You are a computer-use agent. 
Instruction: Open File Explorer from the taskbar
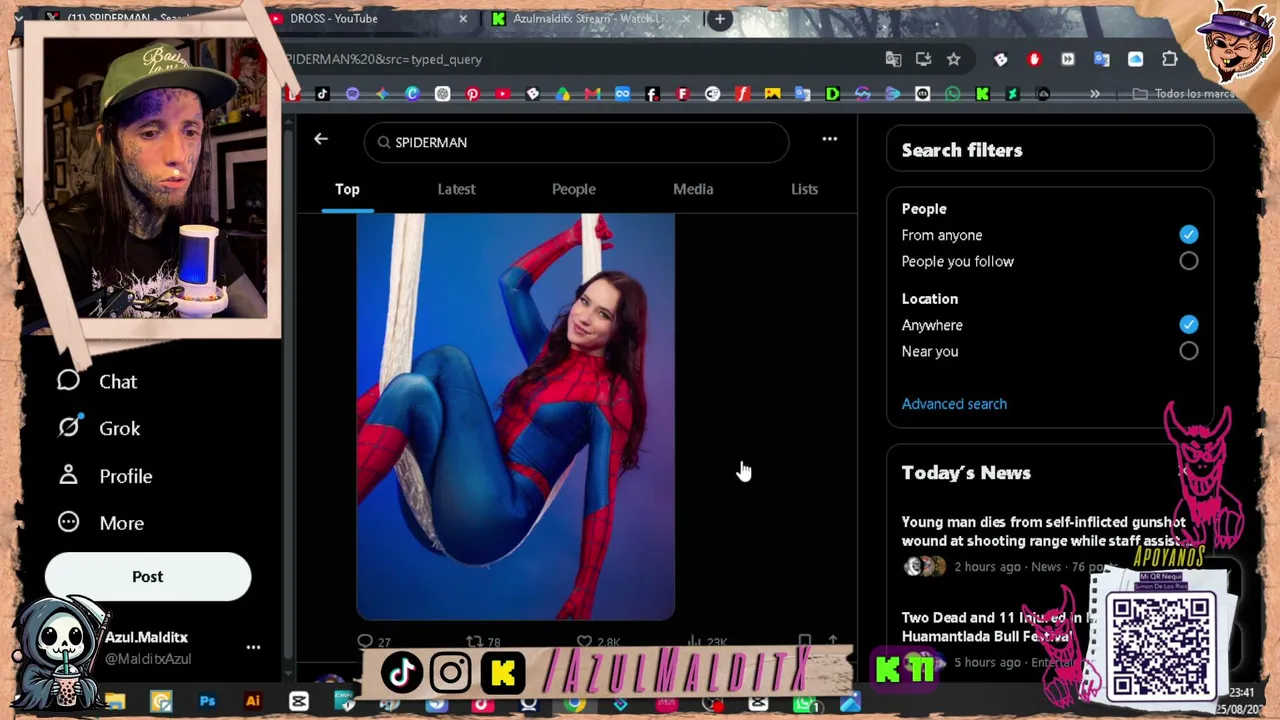115,702
